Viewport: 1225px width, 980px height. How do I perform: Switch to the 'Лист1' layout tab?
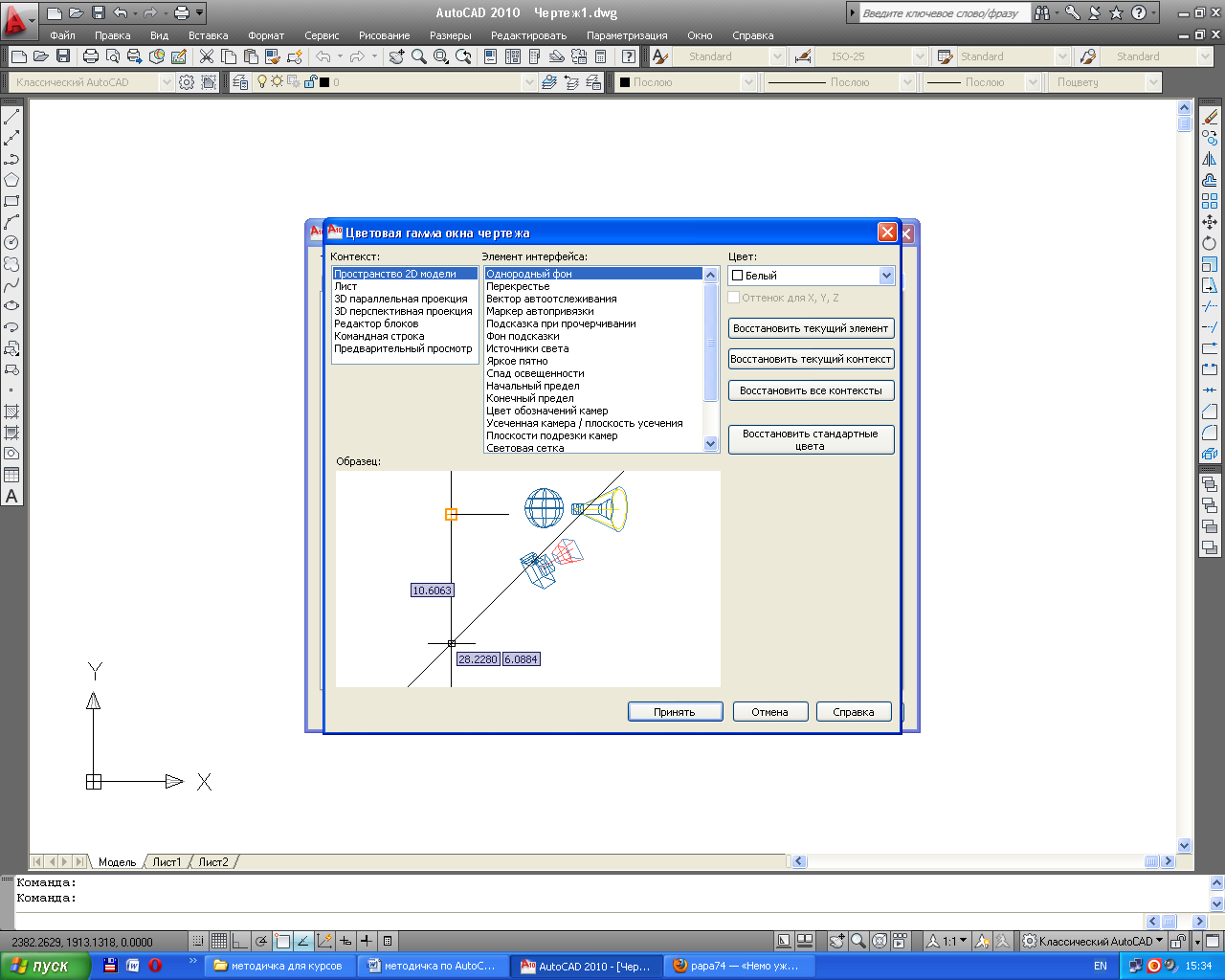pos(167,862)
